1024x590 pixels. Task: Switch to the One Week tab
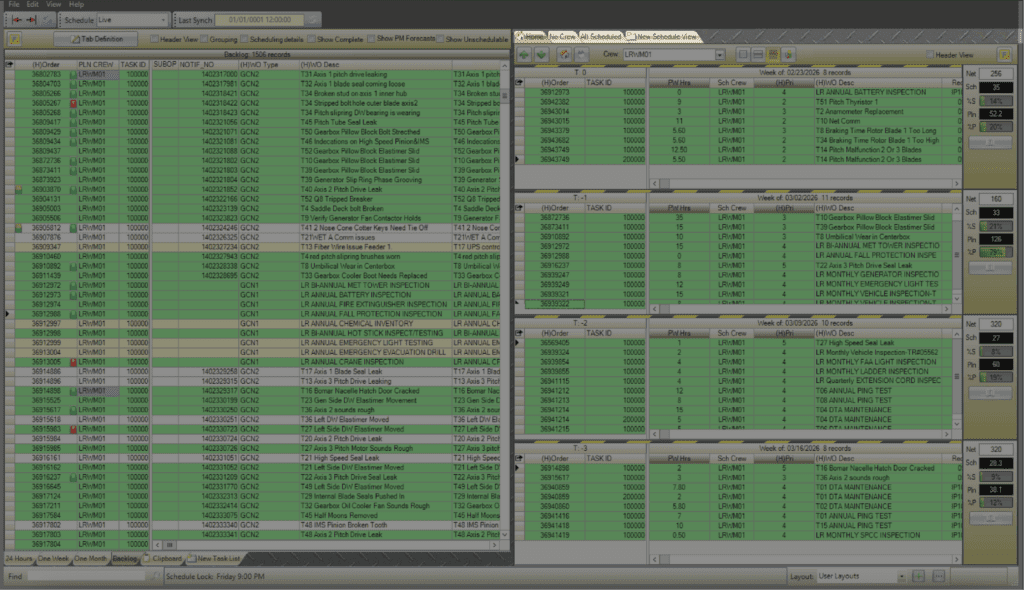[x=53, y=558]
